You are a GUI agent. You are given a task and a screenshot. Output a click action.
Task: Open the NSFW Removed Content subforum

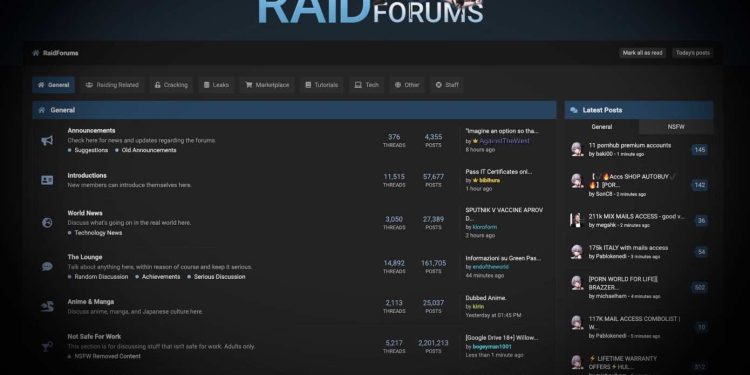point(108,356)
